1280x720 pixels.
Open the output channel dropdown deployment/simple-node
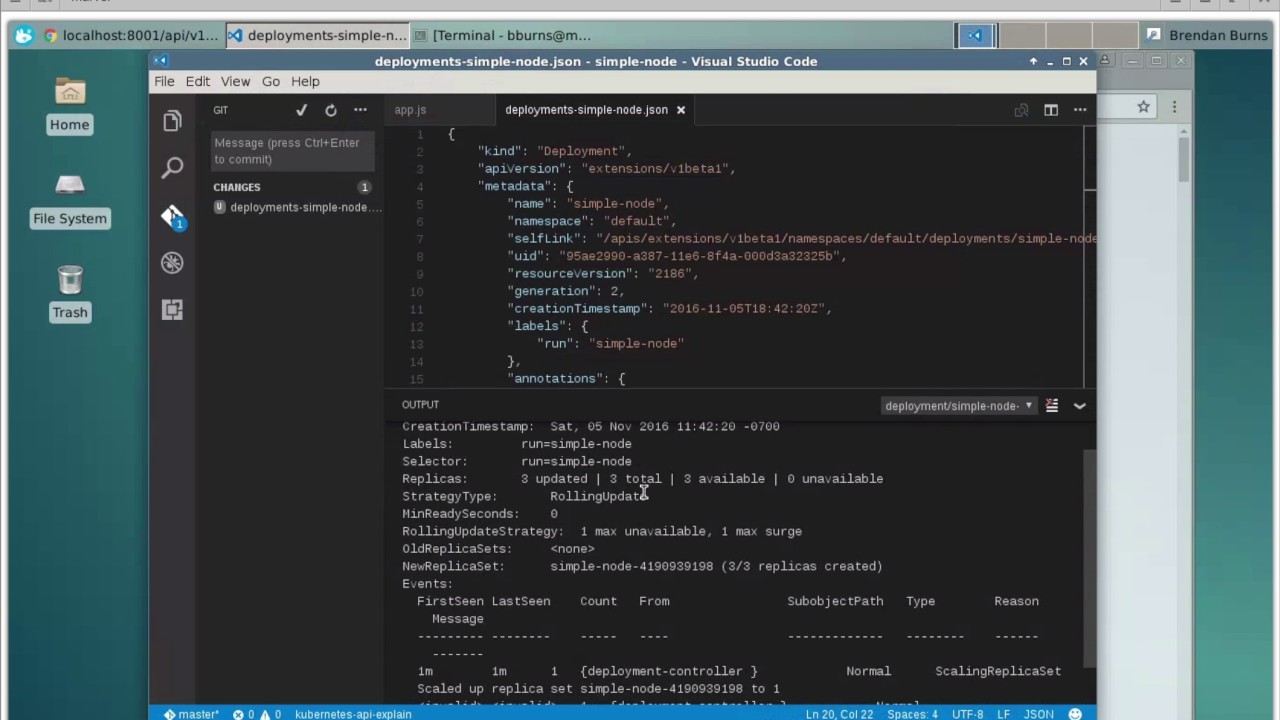click(959, 406)
